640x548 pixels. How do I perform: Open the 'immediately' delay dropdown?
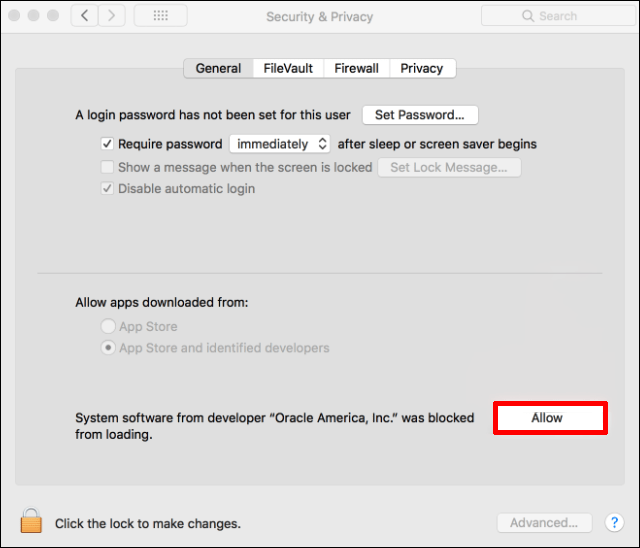point(279,144)
